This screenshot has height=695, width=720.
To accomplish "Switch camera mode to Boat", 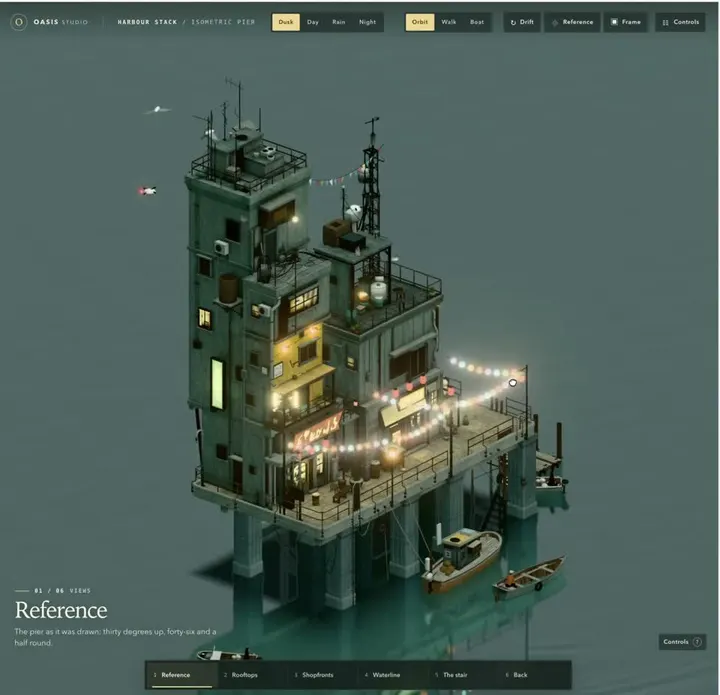I will click(477, 22).
